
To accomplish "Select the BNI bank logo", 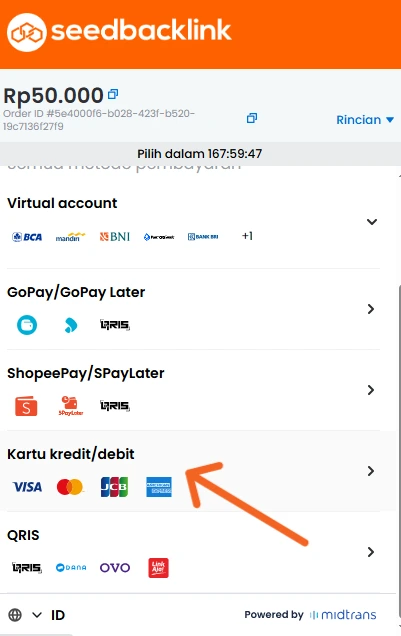I will pyautogui.click(x=115, y=236).
